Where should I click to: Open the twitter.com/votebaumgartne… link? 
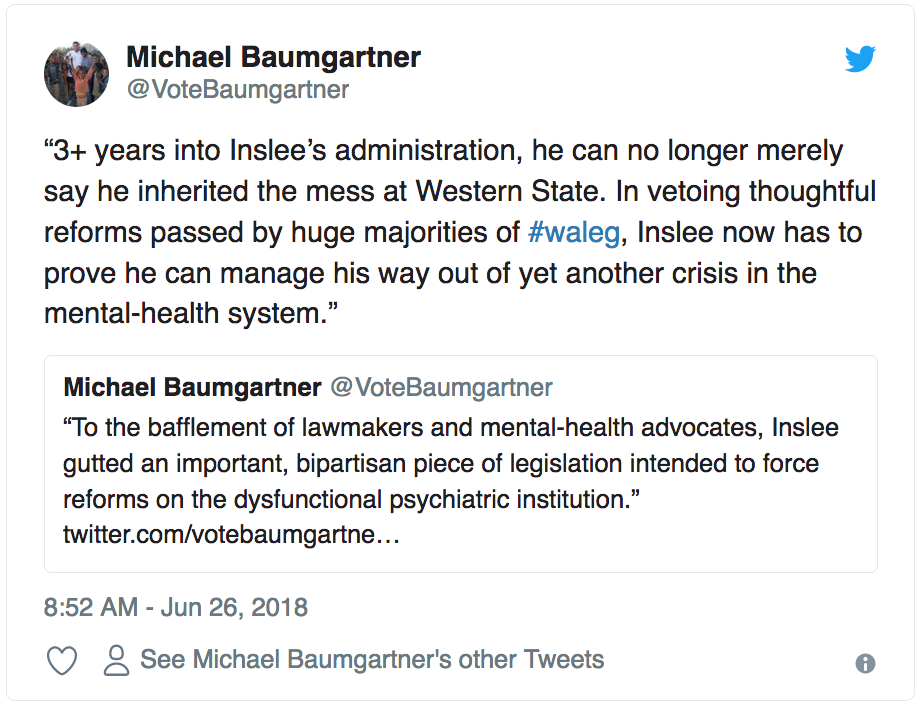(x=232, y=535)
